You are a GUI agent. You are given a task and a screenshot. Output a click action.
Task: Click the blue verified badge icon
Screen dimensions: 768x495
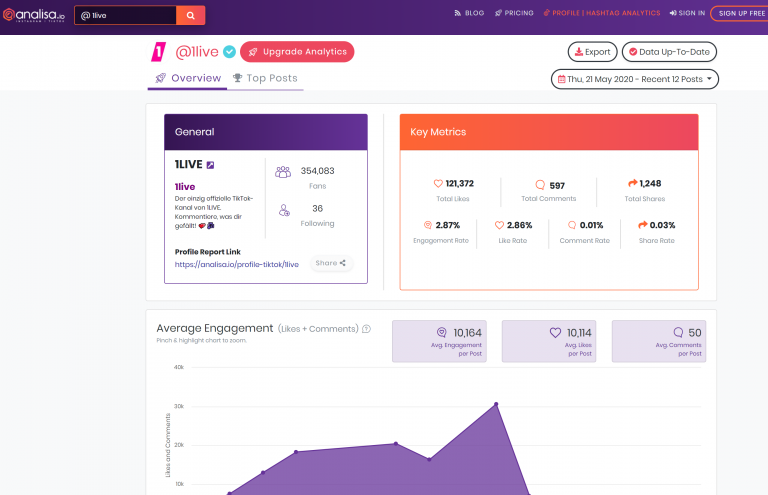pos(229,51)
